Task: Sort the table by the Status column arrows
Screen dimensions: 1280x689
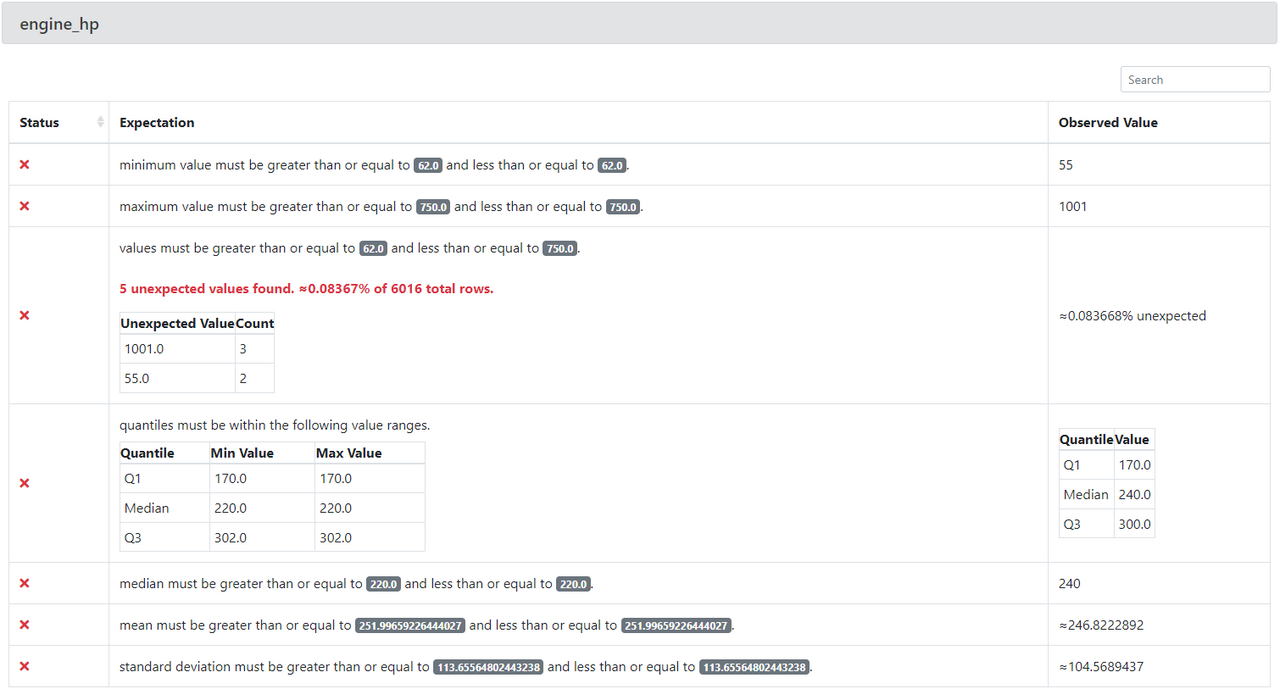Action: [100, 122]
